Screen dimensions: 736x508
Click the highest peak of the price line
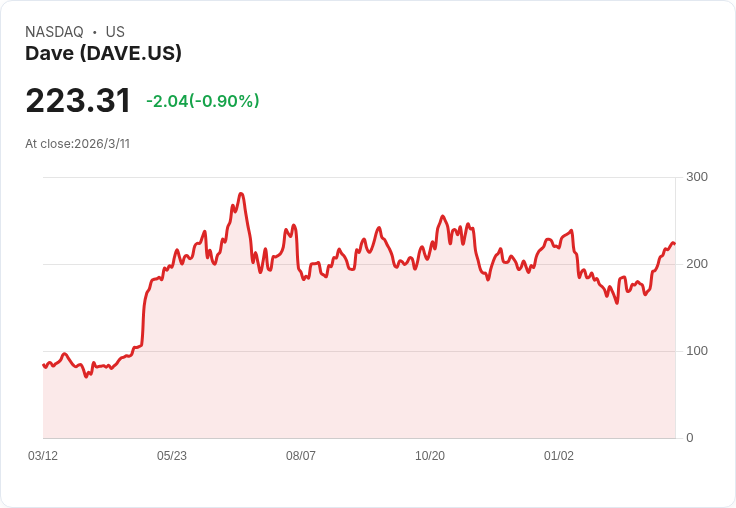coord(241,194)
